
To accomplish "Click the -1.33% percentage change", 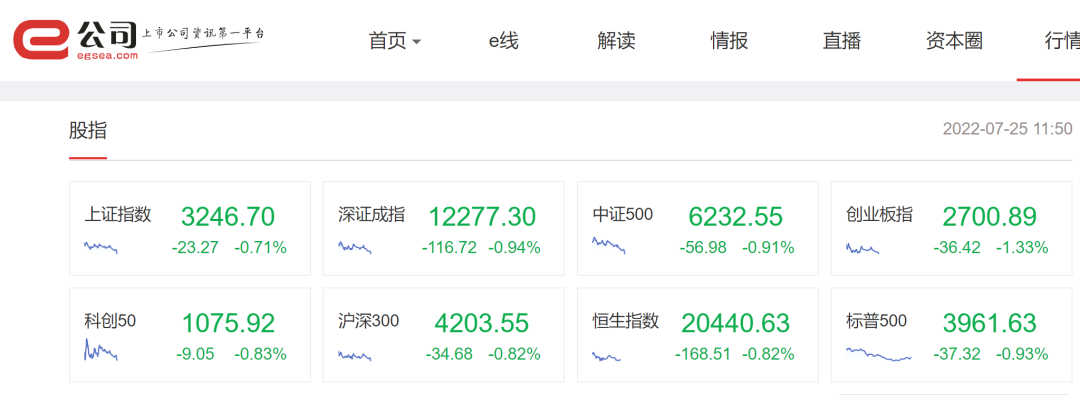I will pos(1022,247).
